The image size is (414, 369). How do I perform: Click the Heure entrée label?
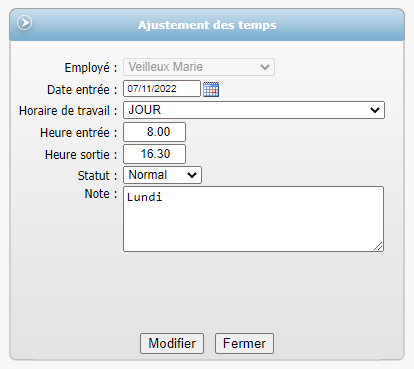79,133
